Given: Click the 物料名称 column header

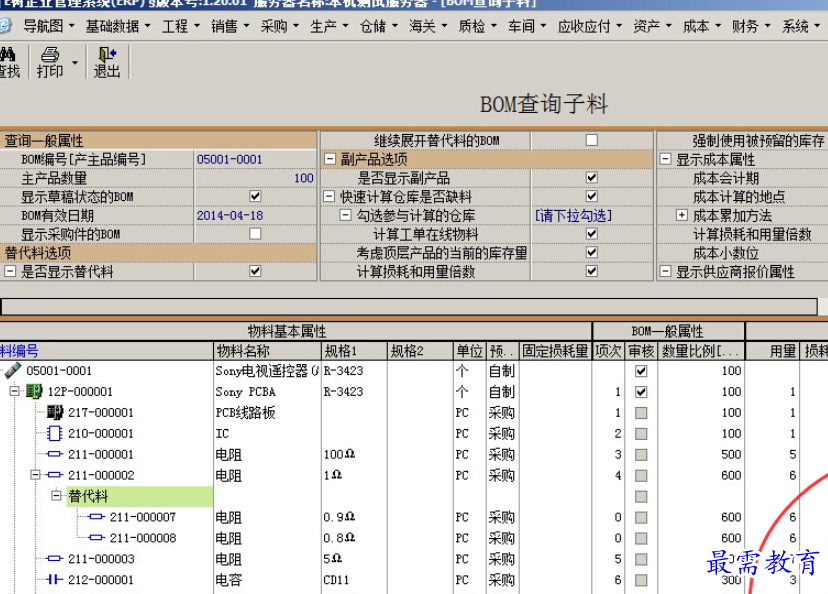Looking at the screenshot, I should [x=267, y=351].
